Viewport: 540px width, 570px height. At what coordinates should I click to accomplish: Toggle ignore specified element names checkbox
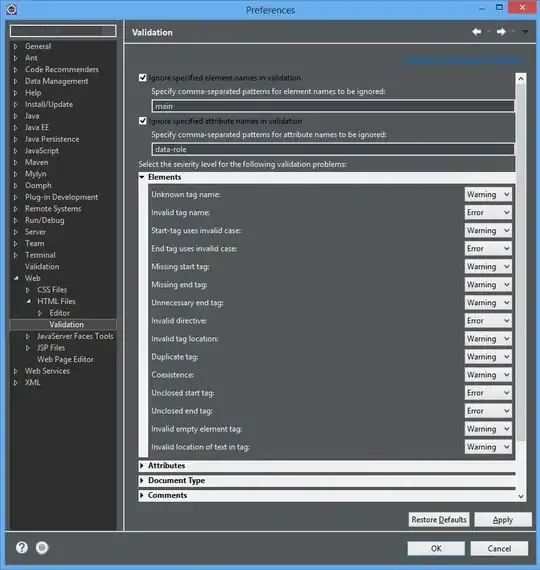coord(143,78)
